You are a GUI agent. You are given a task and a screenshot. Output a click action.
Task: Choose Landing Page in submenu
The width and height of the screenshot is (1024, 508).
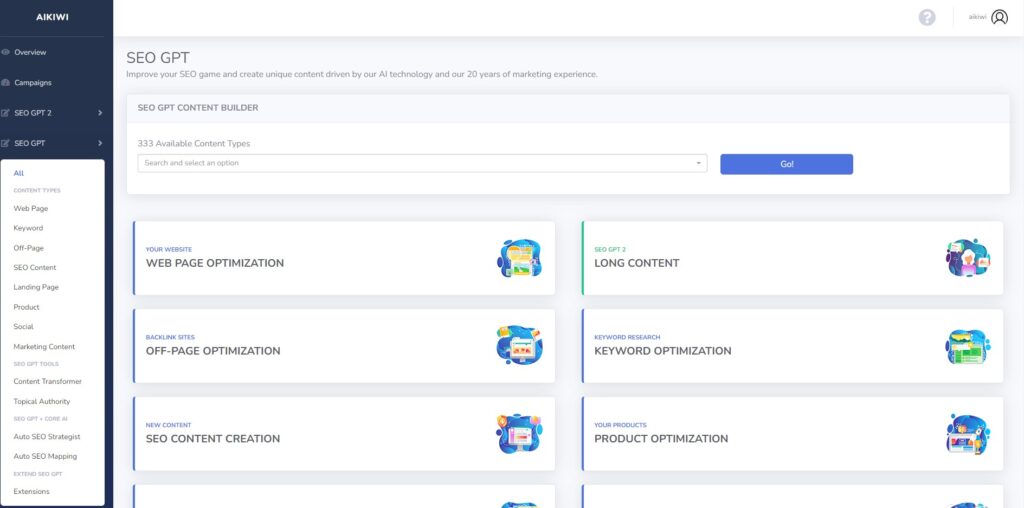point(36,287)
